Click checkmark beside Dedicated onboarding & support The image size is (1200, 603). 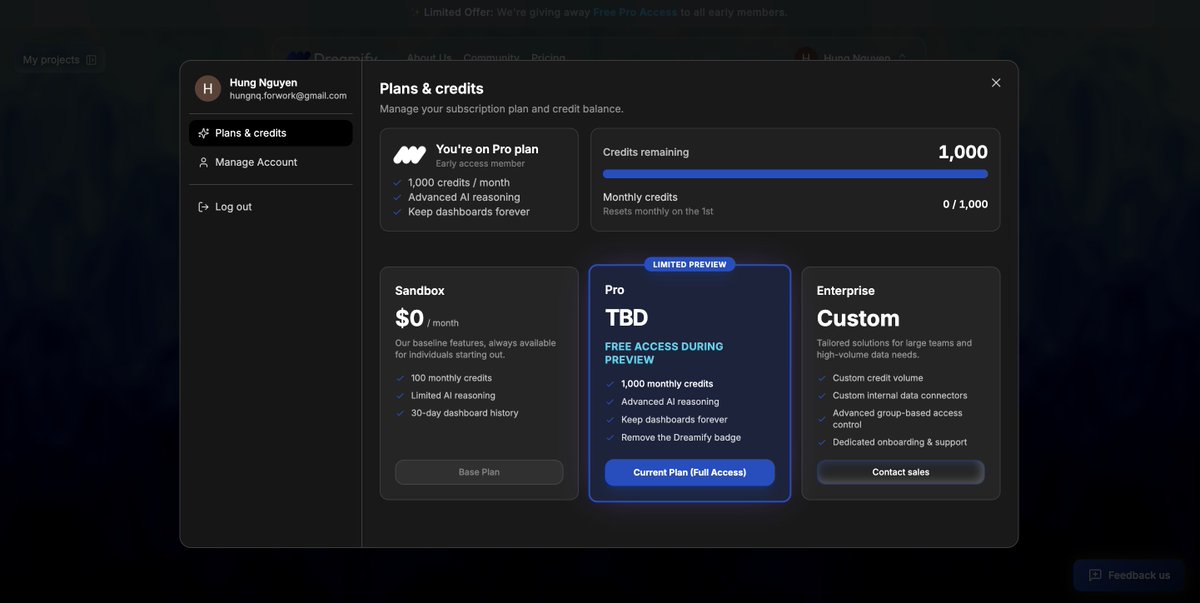point(822,442)
